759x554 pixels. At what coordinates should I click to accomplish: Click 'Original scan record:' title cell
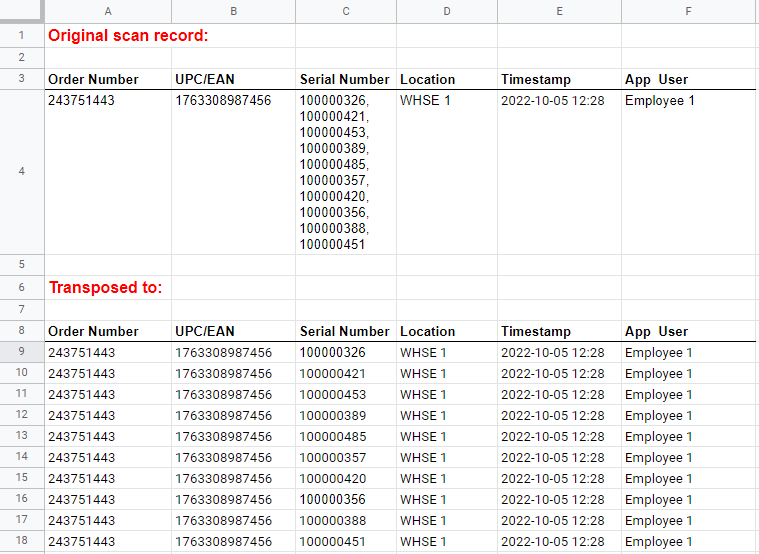128,35
